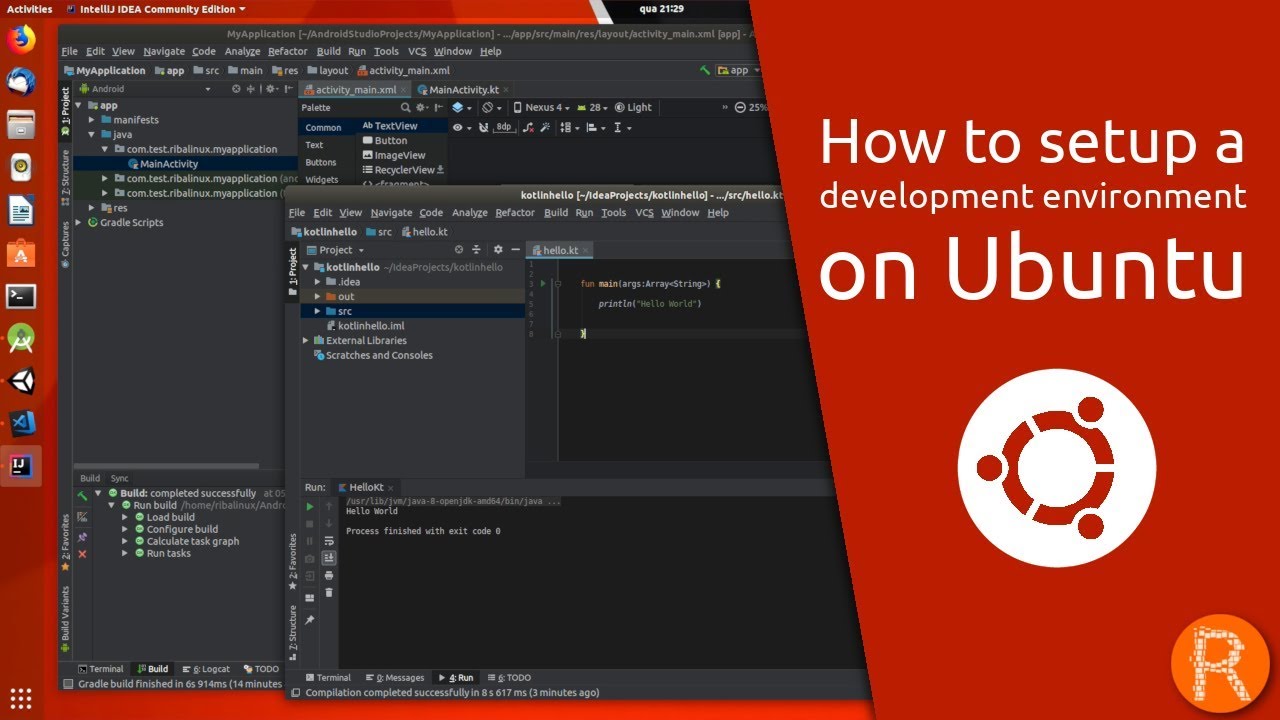This screenshot has width=1280, height=720.
Task: Toggle the 2: Favorites side tab in kotlinhello window
Action: [293, 561]
